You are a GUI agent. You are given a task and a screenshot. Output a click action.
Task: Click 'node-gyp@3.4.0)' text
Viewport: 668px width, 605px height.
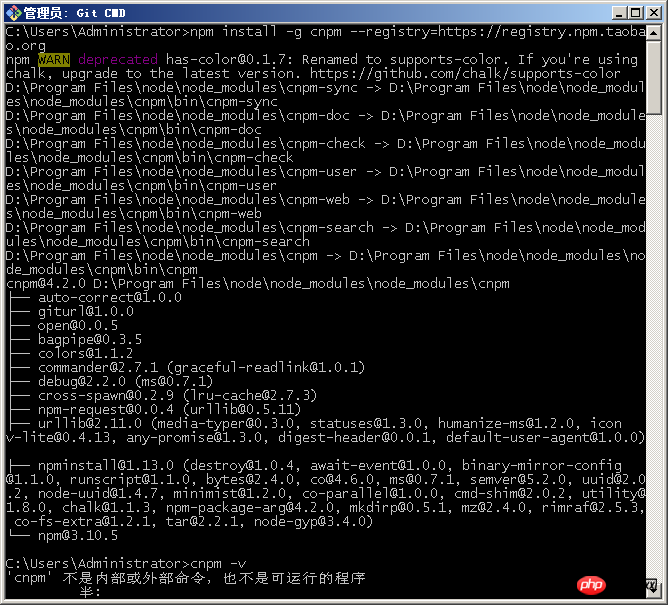point(313,521)
